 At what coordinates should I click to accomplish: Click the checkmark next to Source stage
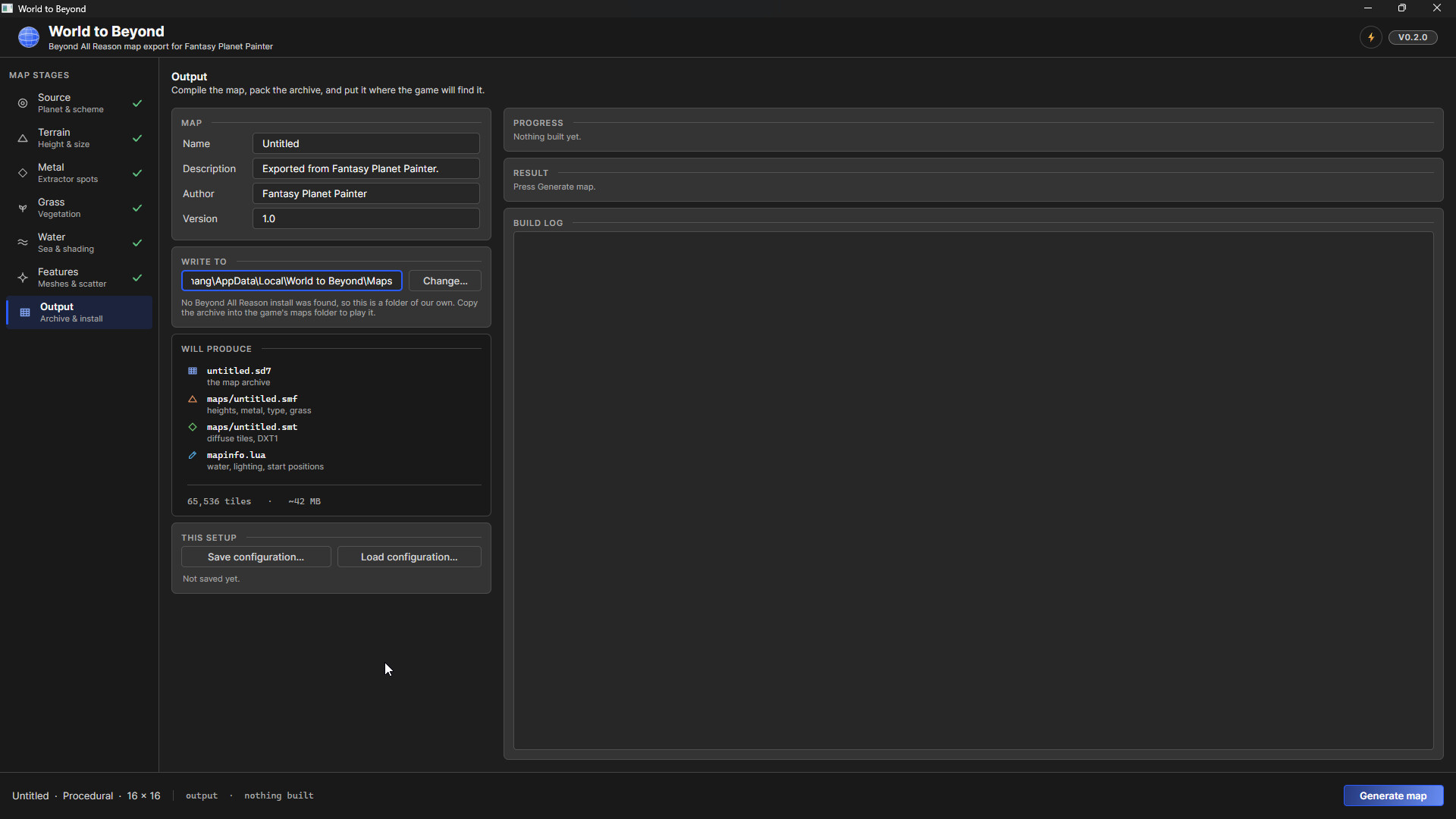click(x=137, y=103)
